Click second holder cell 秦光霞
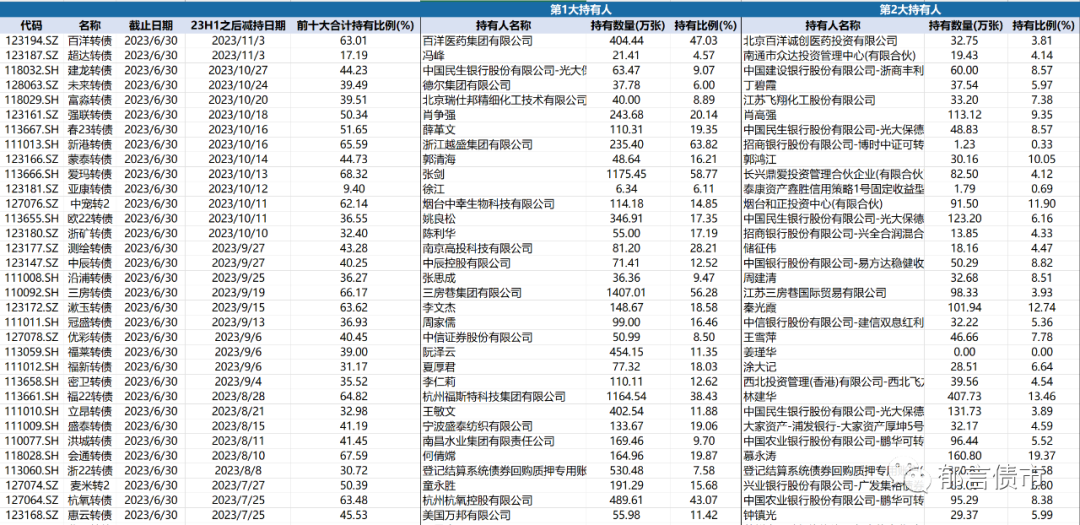 (761, 308)
